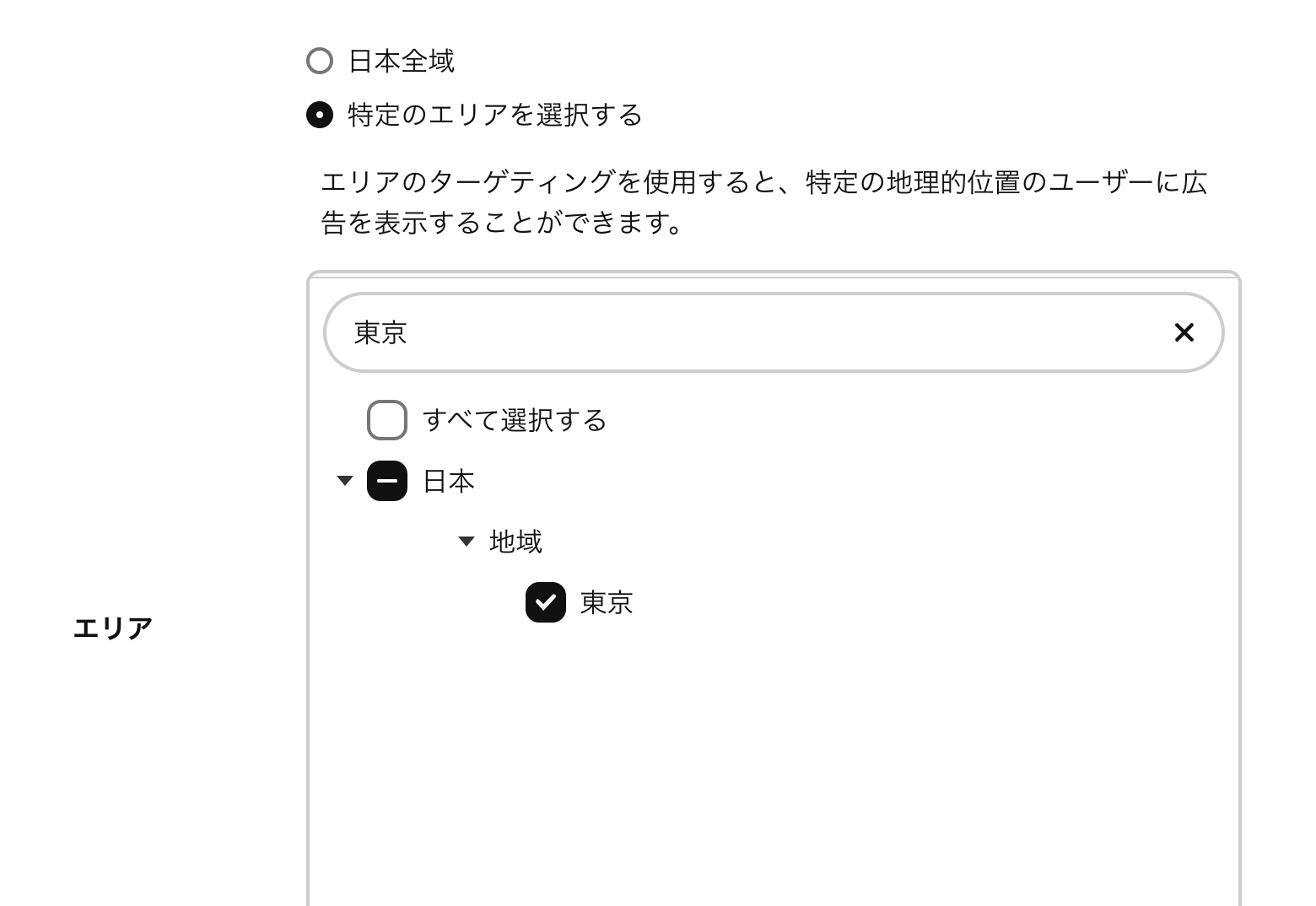The width and height of the screenshot is (1316, 906).
Task: Select the 特定のエリアを選択する radio button
Action: pyautogui.click(x=320, y=115)
